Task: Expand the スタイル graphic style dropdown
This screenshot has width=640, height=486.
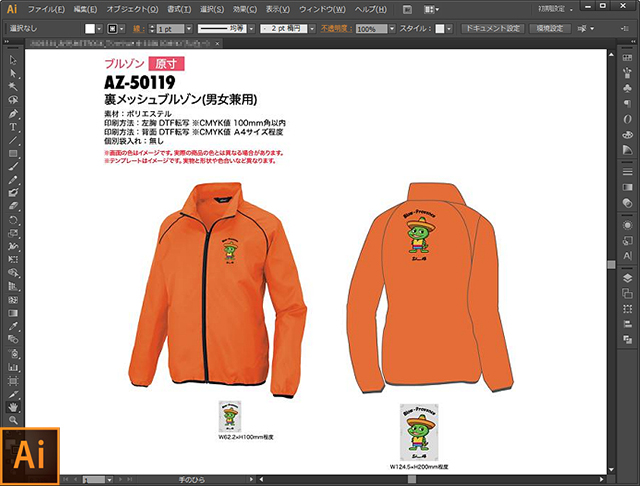Action: coord(449,30)
